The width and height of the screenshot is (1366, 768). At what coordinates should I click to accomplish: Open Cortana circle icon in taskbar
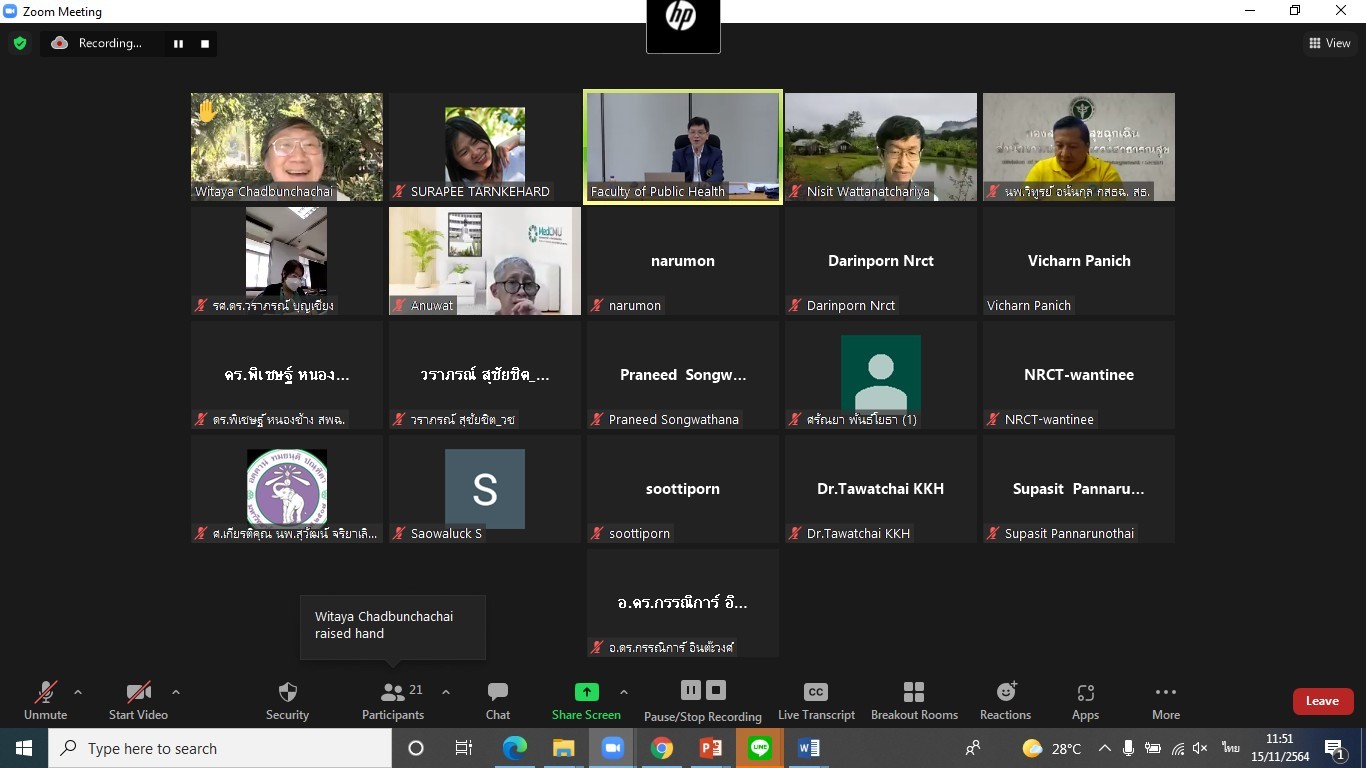click(x=416, y=748)
